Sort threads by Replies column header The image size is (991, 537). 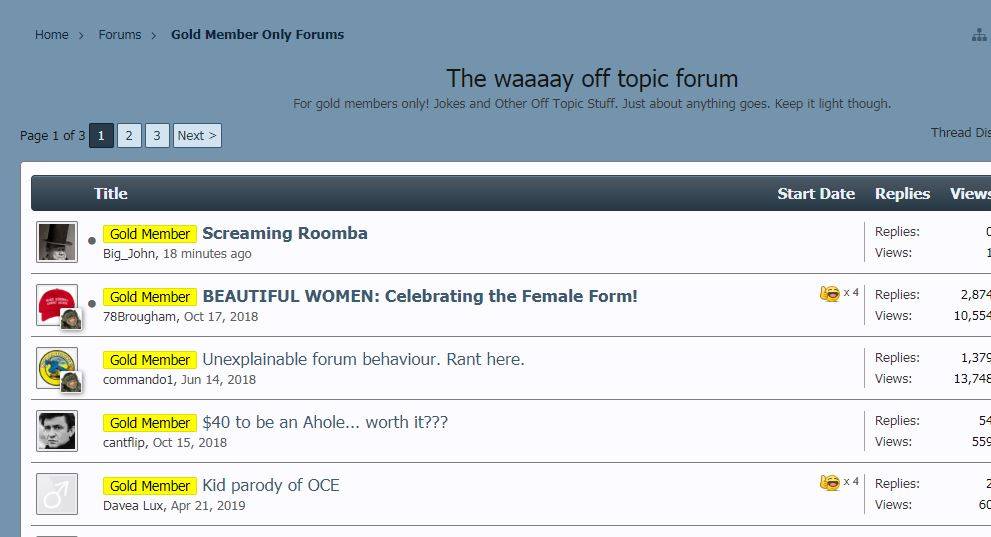click(x=902, y=194)
